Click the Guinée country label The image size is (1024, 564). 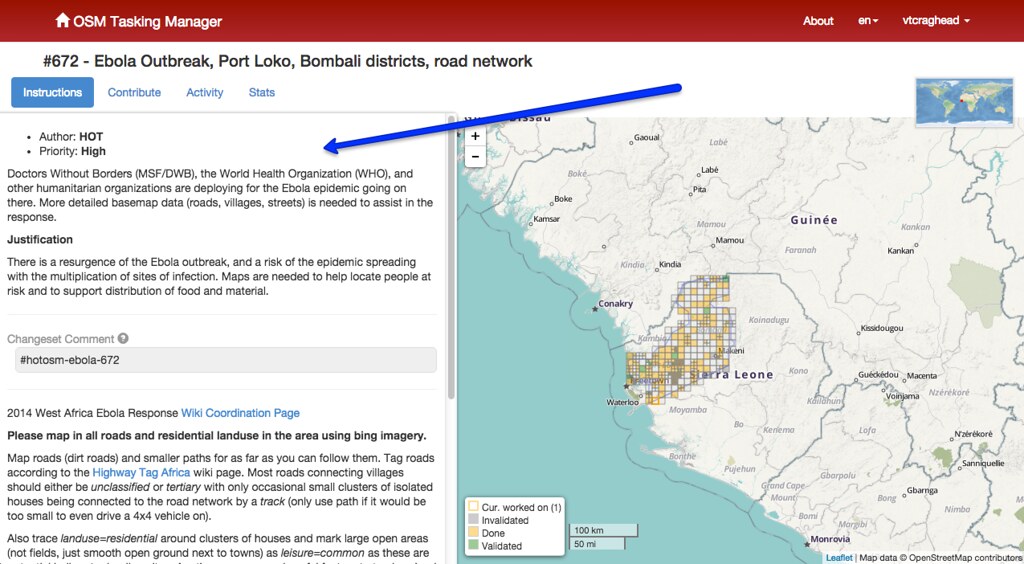pos(814,220)
